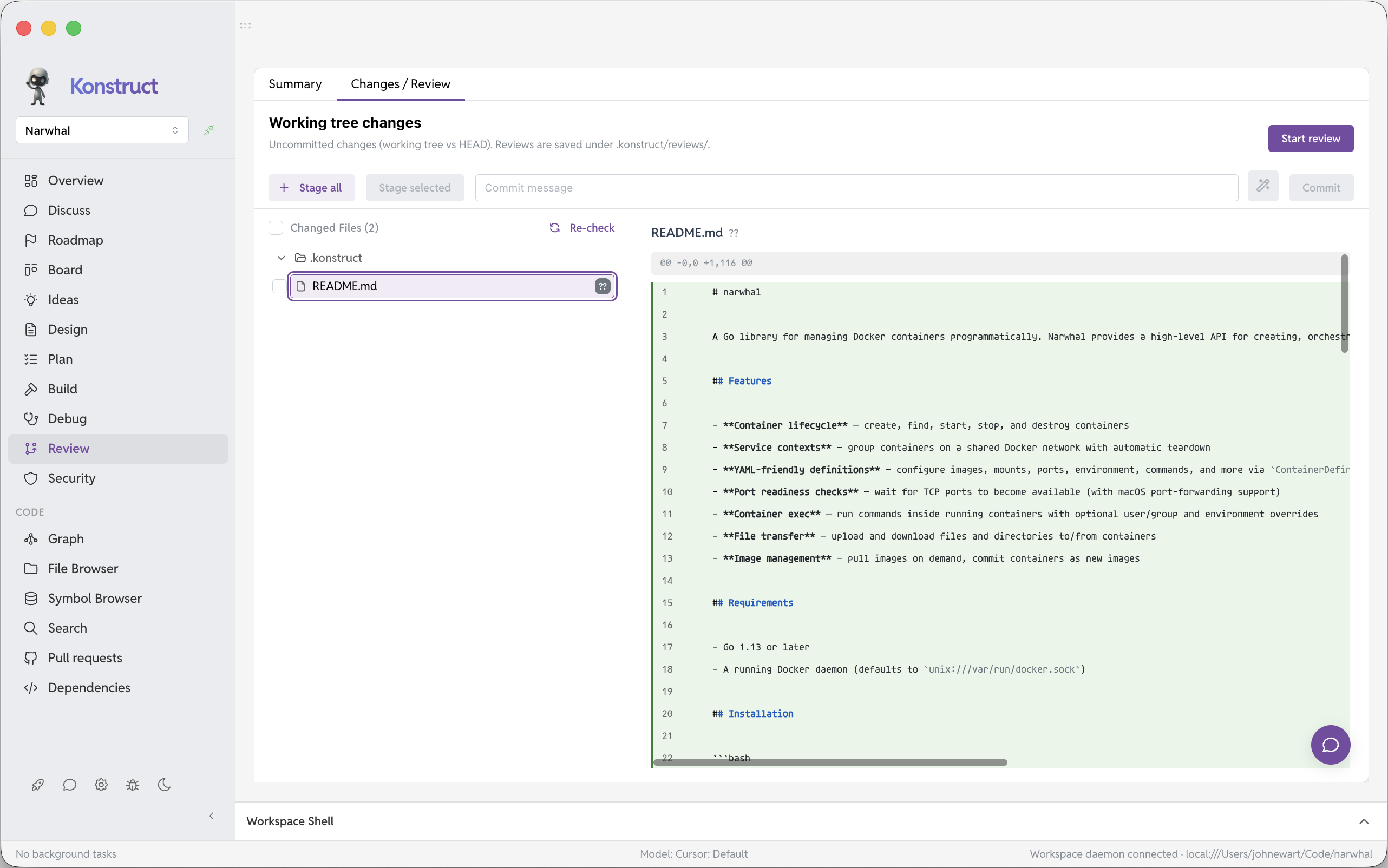The height and width of the screenshot is (868, 1388).
Task: Open settings via the gear icon
Action: [101, 785]
